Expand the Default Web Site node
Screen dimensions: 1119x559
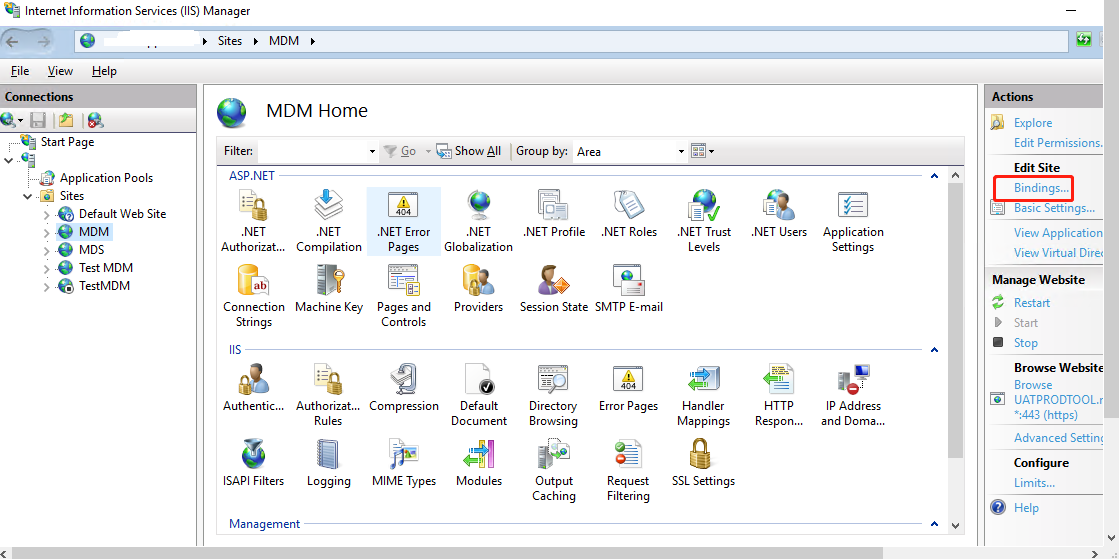(x=46, y=214)
